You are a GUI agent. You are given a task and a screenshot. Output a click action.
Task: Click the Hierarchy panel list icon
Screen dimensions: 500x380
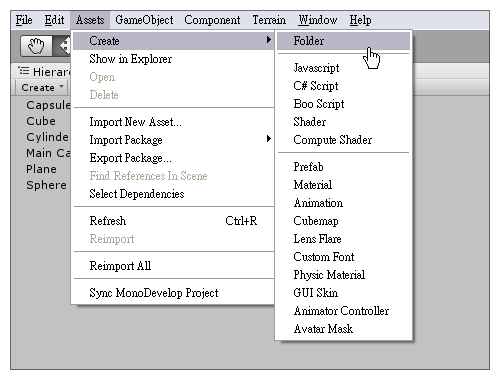(24, 71)
